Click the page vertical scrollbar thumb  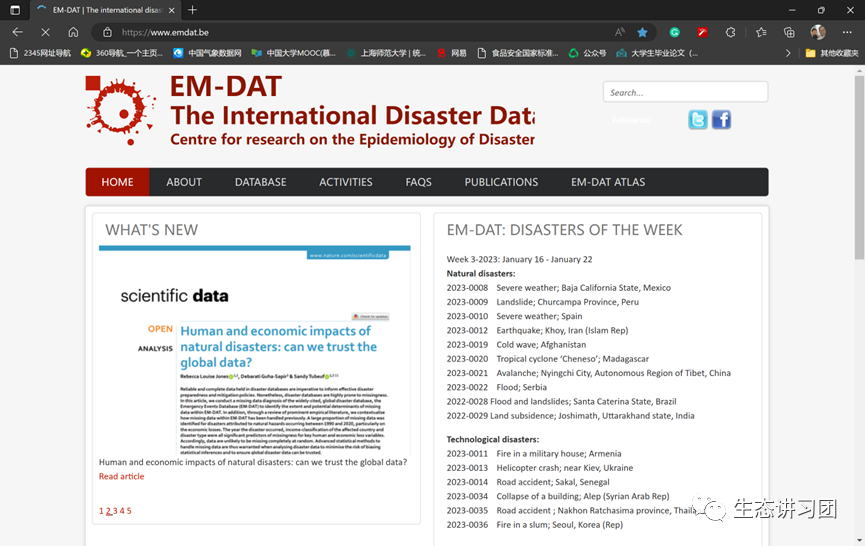click(859, 167)
